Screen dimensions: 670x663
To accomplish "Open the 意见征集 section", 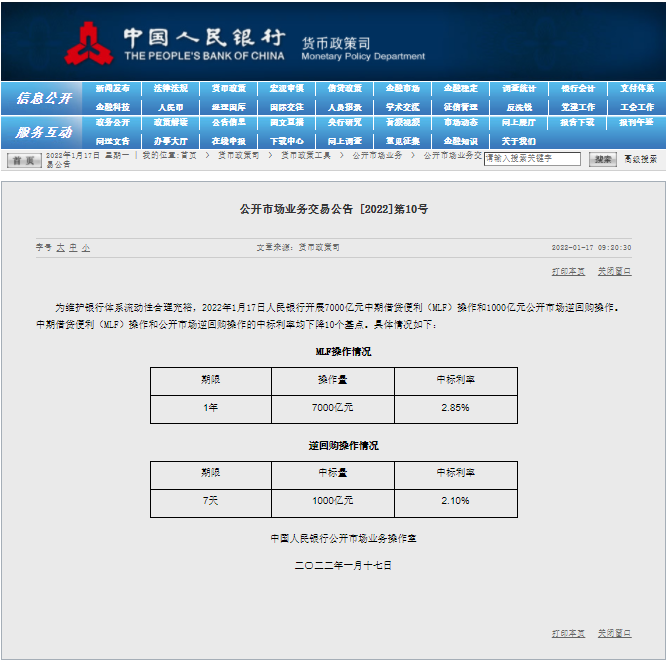I will [403, 141].
